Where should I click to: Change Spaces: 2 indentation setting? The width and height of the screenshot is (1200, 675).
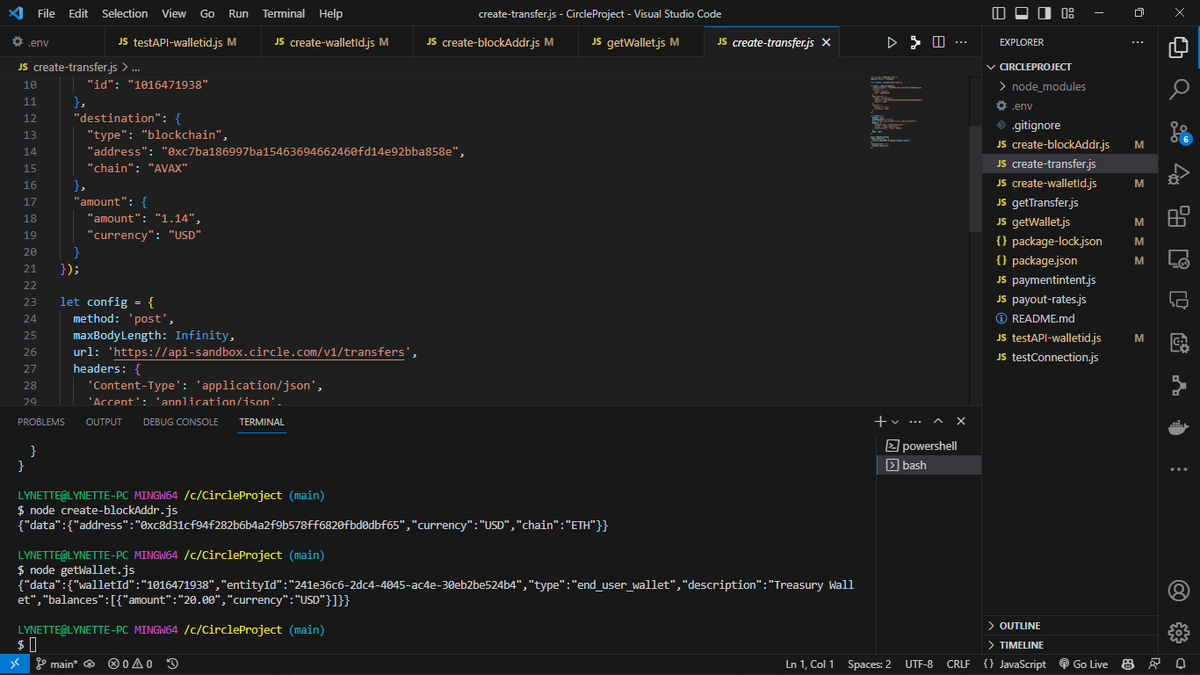[869, 664]
